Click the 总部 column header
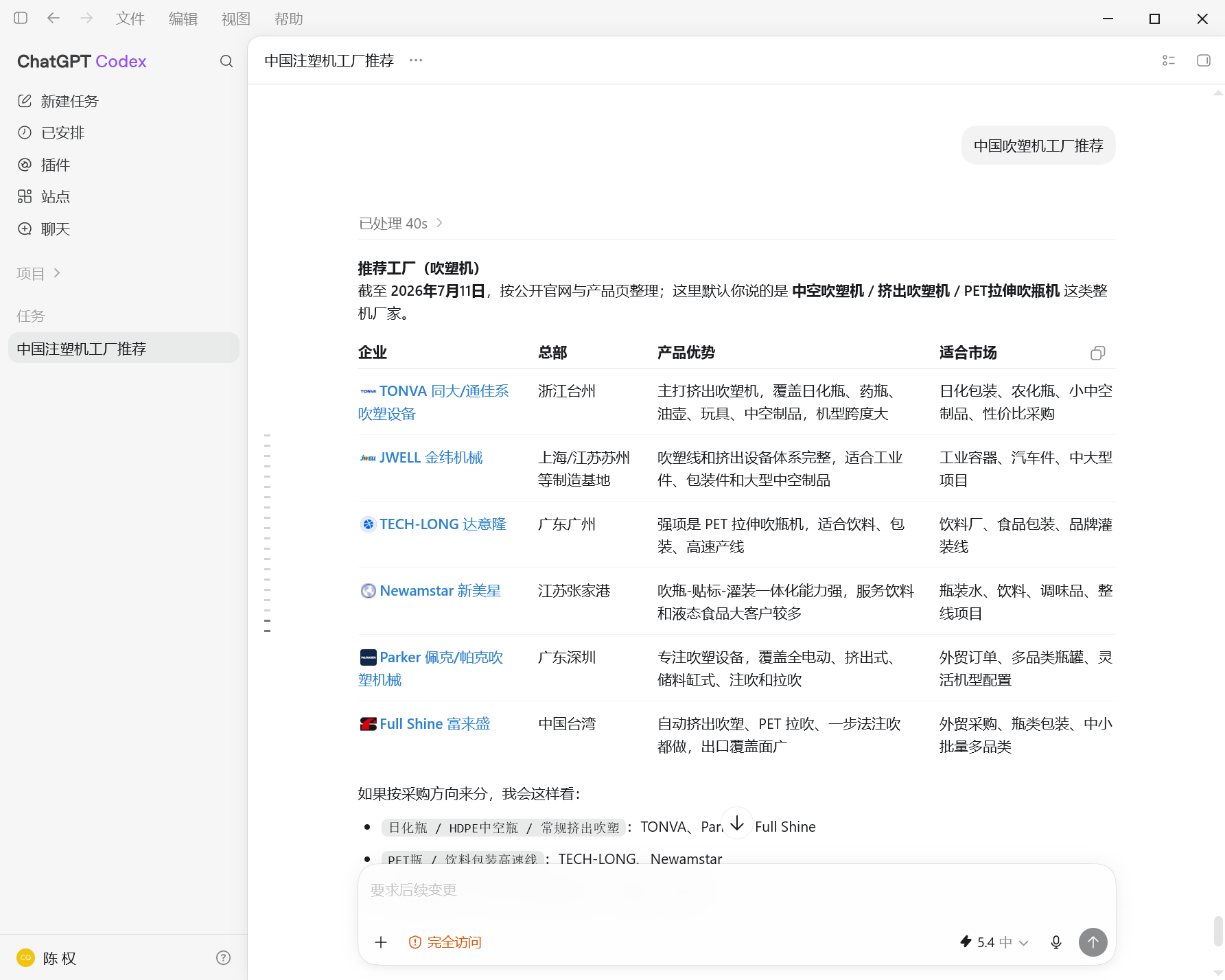This screenshot has width=1225, height=980. (552, 353)
